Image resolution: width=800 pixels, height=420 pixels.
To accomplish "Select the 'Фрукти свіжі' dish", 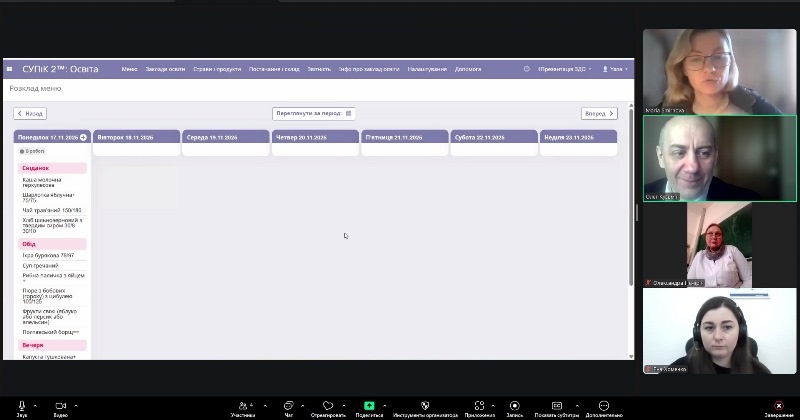I will click(x=50, y=316).
